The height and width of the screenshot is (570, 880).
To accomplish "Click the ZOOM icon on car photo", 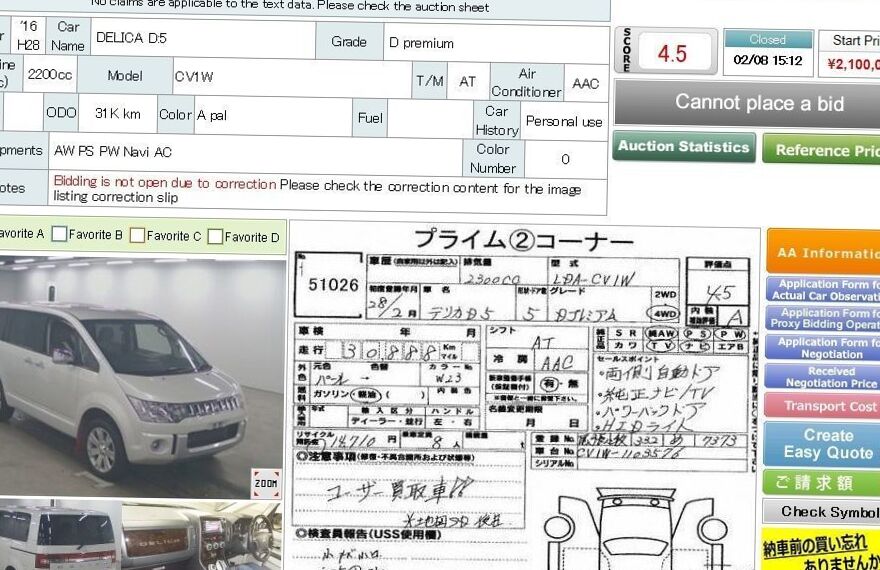I will [266, 484].
